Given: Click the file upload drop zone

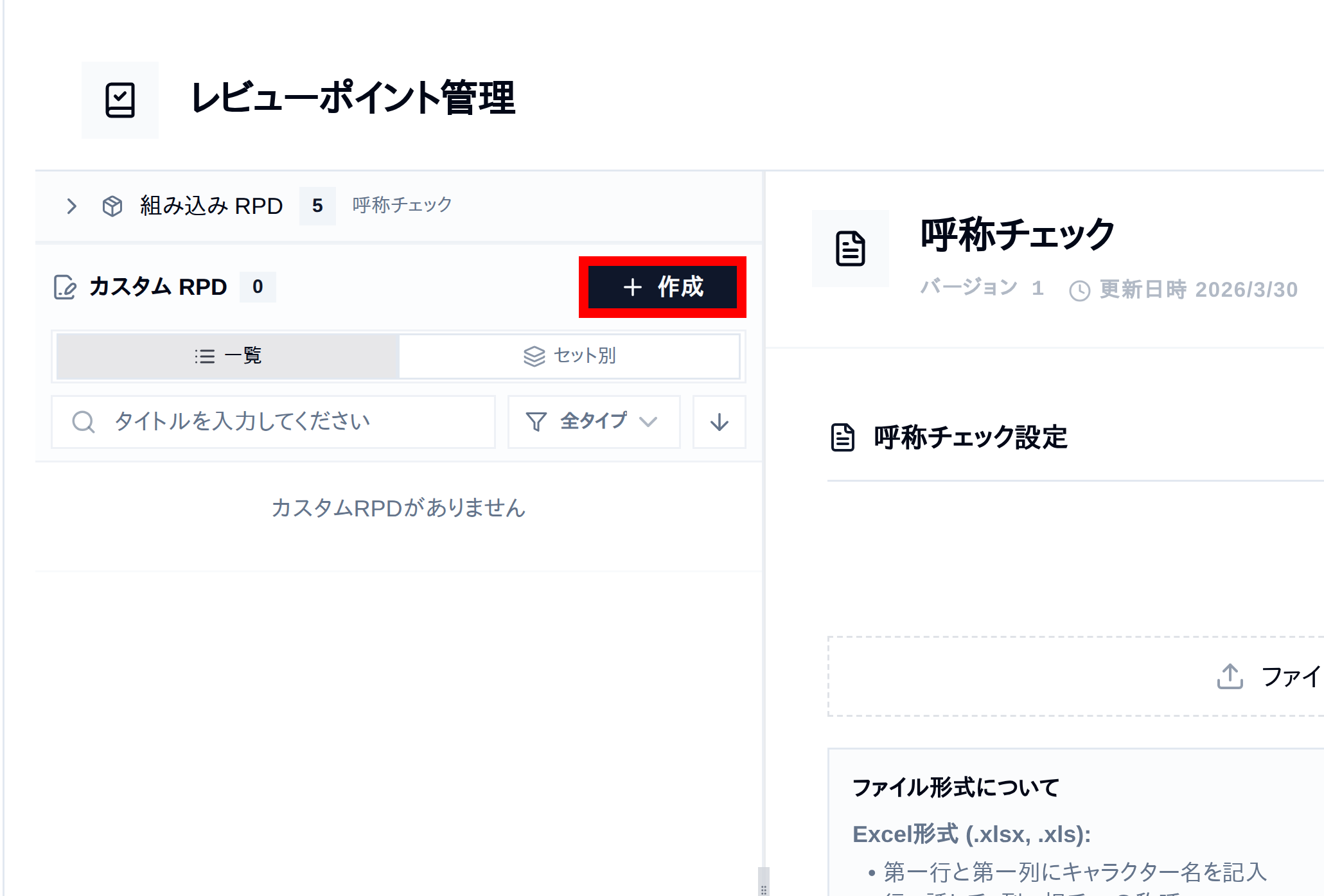Looking at the screenshot, I should (x=1076, y=676).
